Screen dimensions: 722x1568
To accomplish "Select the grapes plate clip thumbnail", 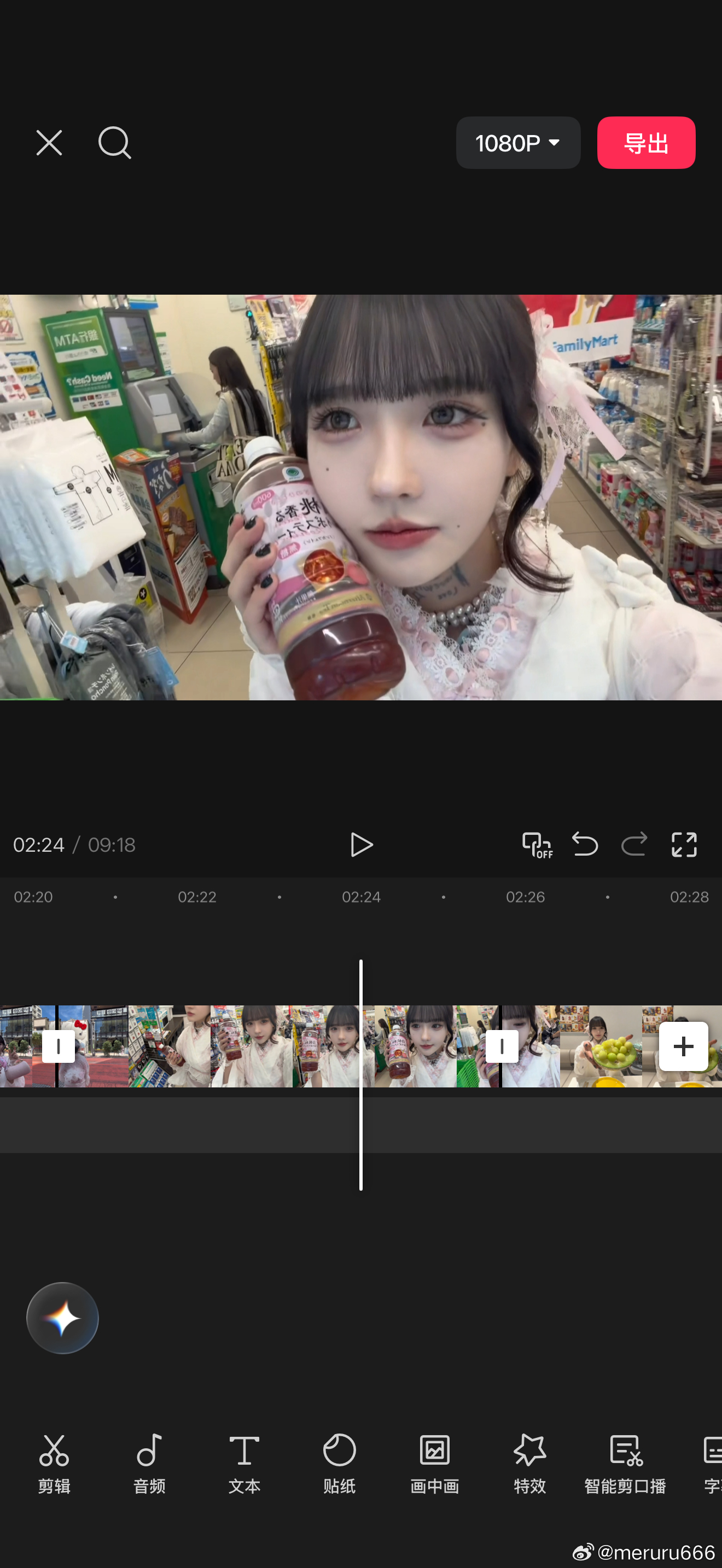I will click(x=601, y=1046).
